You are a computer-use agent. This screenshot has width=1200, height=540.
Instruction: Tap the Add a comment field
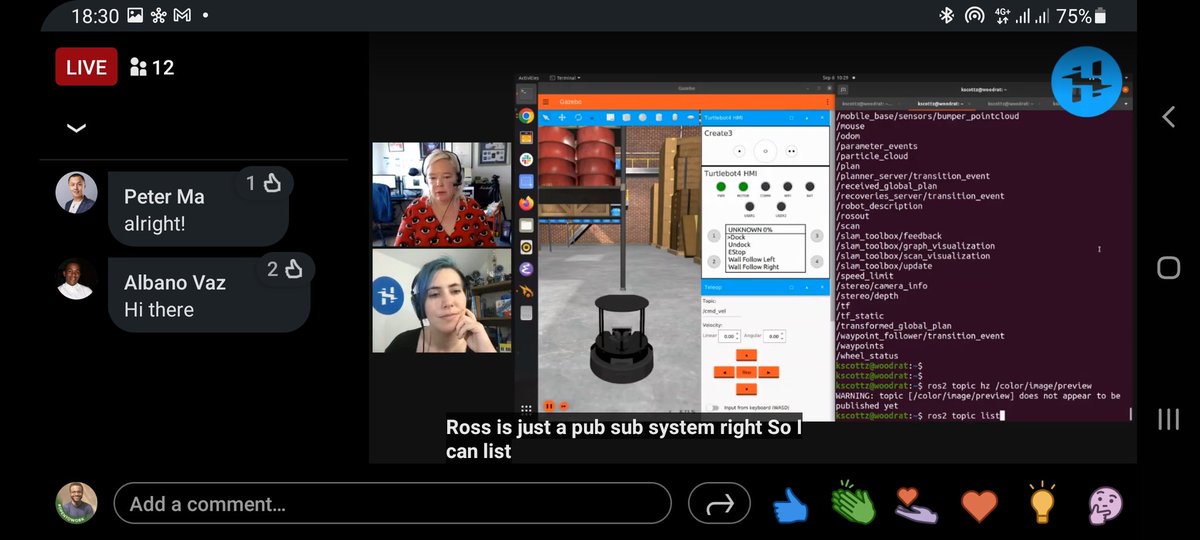392,504
